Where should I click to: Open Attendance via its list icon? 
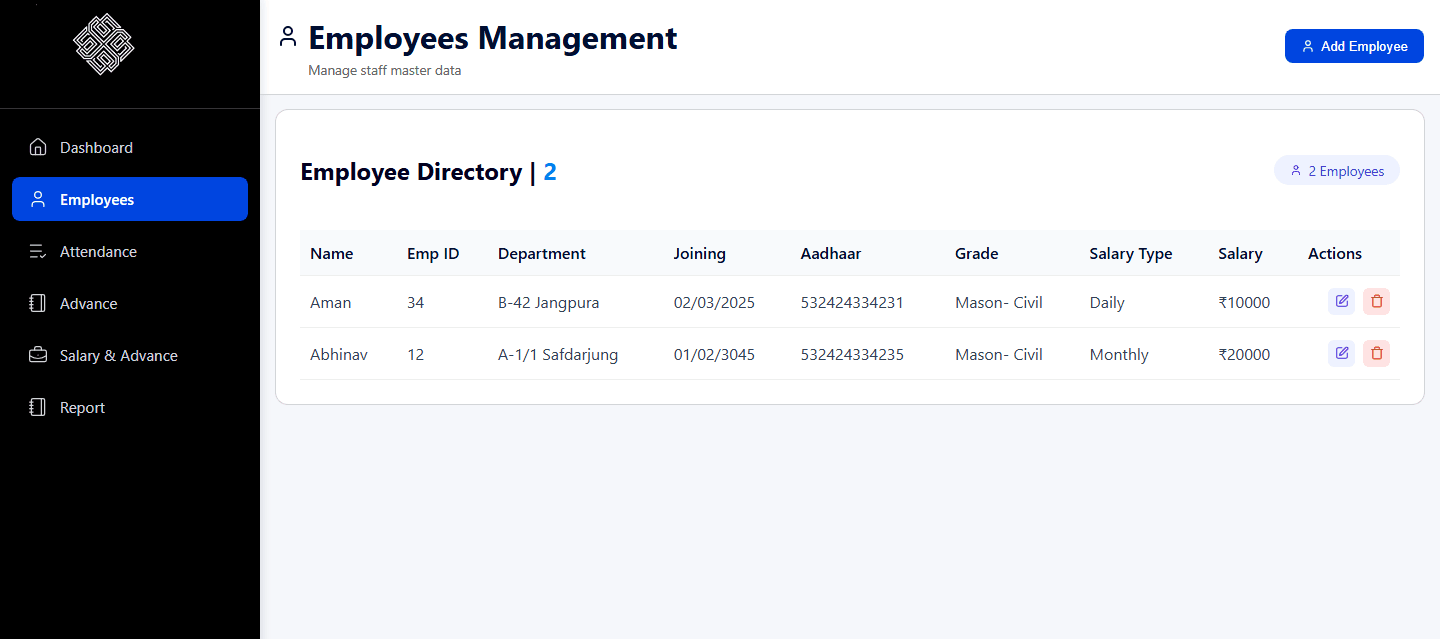coord(37,251)
